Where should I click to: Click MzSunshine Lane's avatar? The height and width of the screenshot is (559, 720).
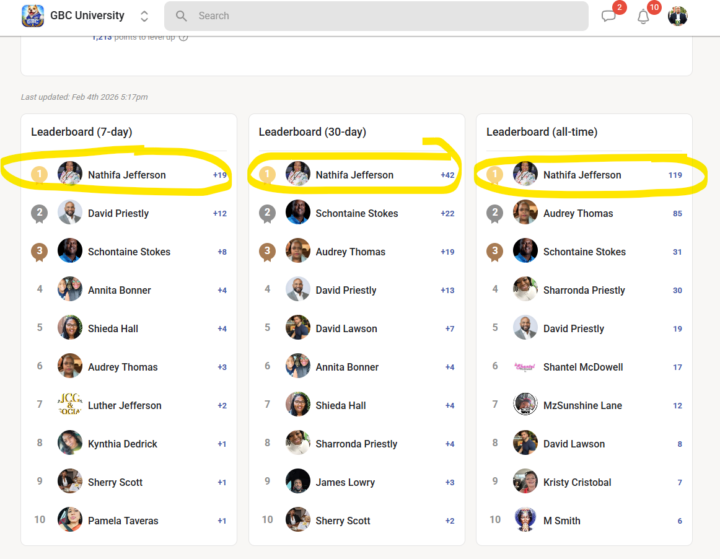(526, 405)
